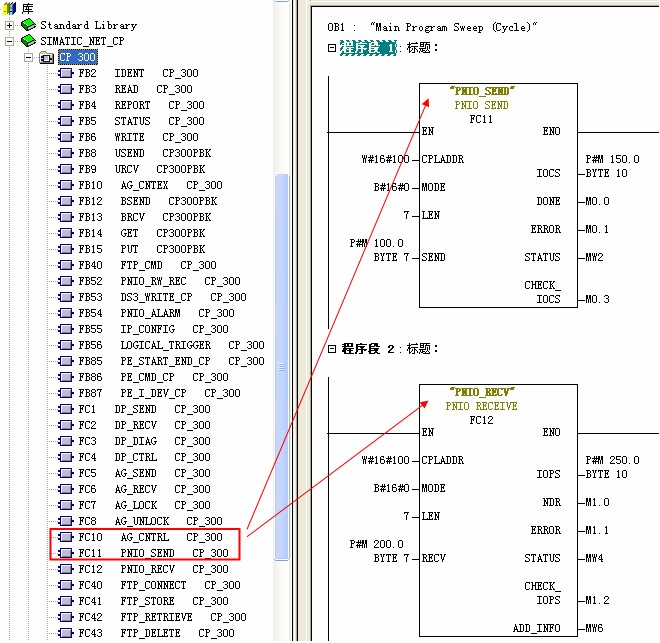Select FC8 AG_UNLOCK tree row
Image resolution: width=660 pixels, height=643 pixels.
[141, 521]
